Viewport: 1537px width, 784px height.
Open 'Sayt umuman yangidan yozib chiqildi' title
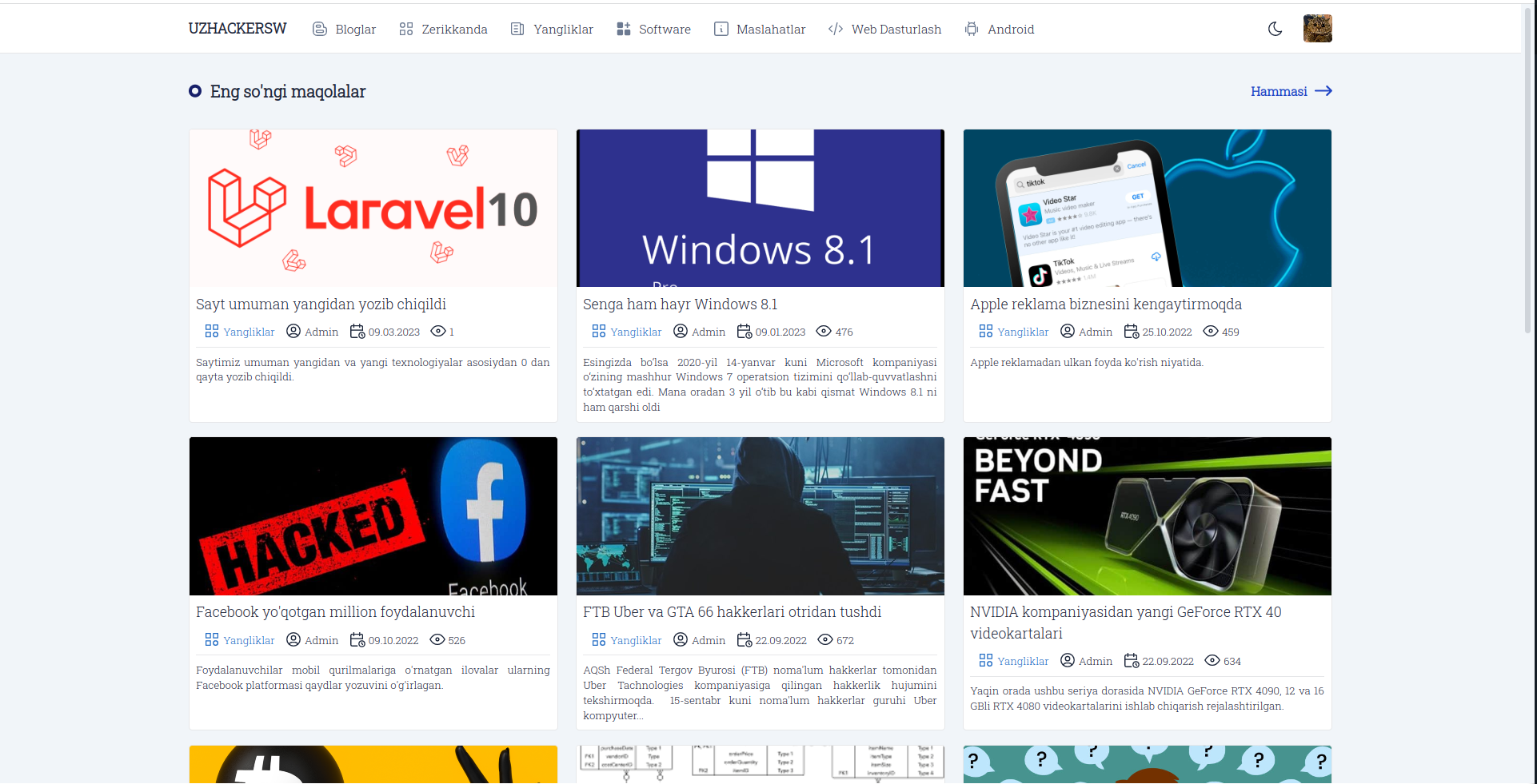click(321, 304)
